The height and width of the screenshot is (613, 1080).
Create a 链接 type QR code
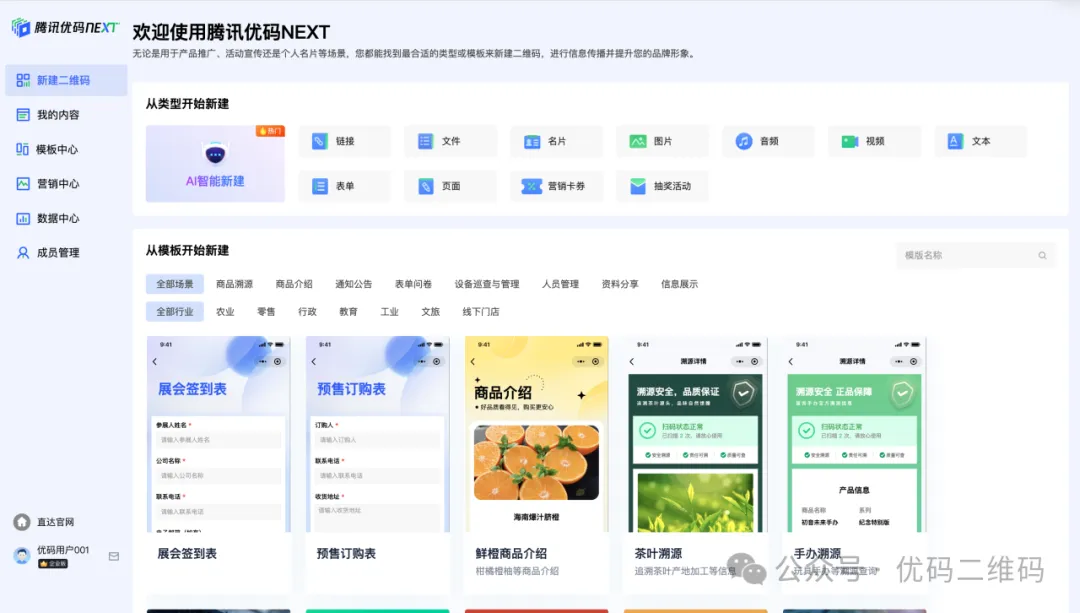pos(344,141)
